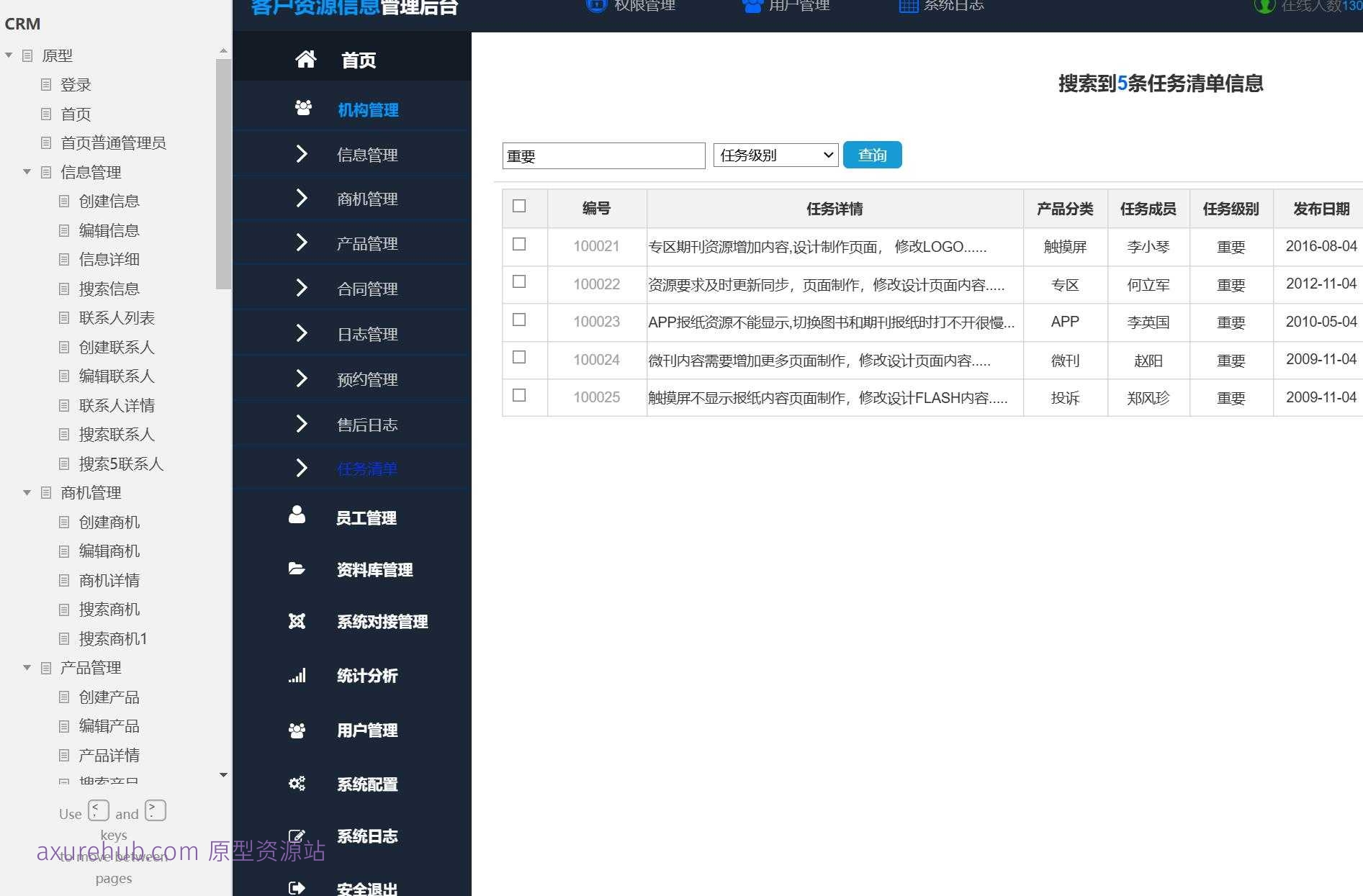Open the 任务清单 menu item
The image size is (1363, 896).
coord(367,469)
